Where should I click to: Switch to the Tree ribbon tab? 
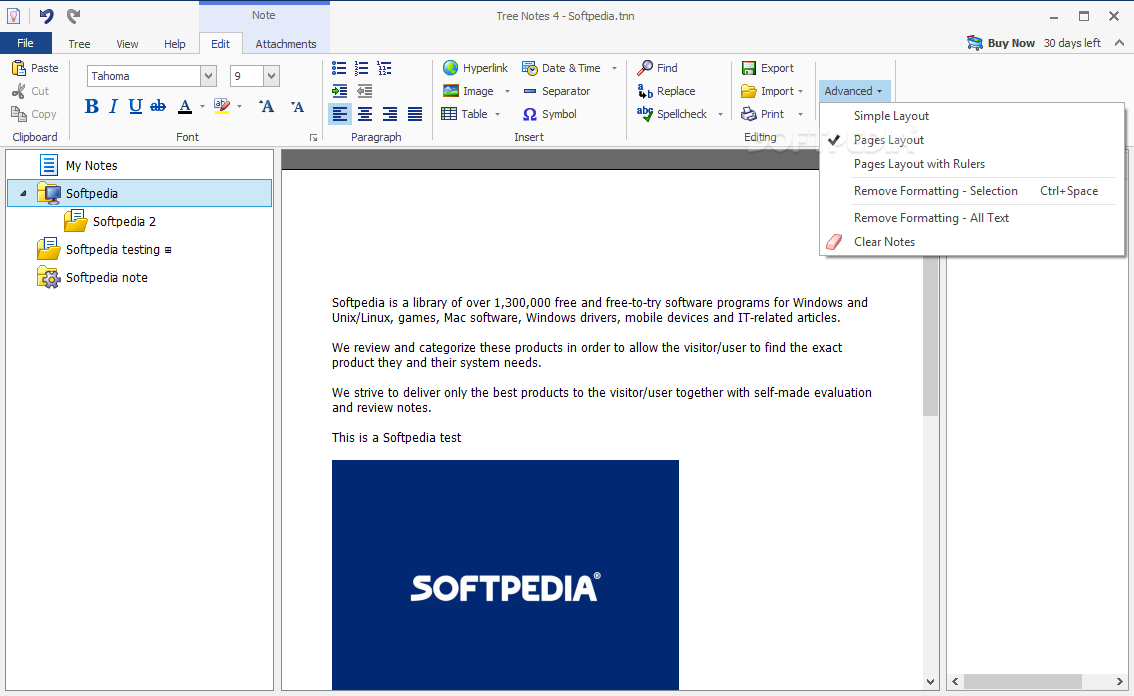tap(79, 44)
